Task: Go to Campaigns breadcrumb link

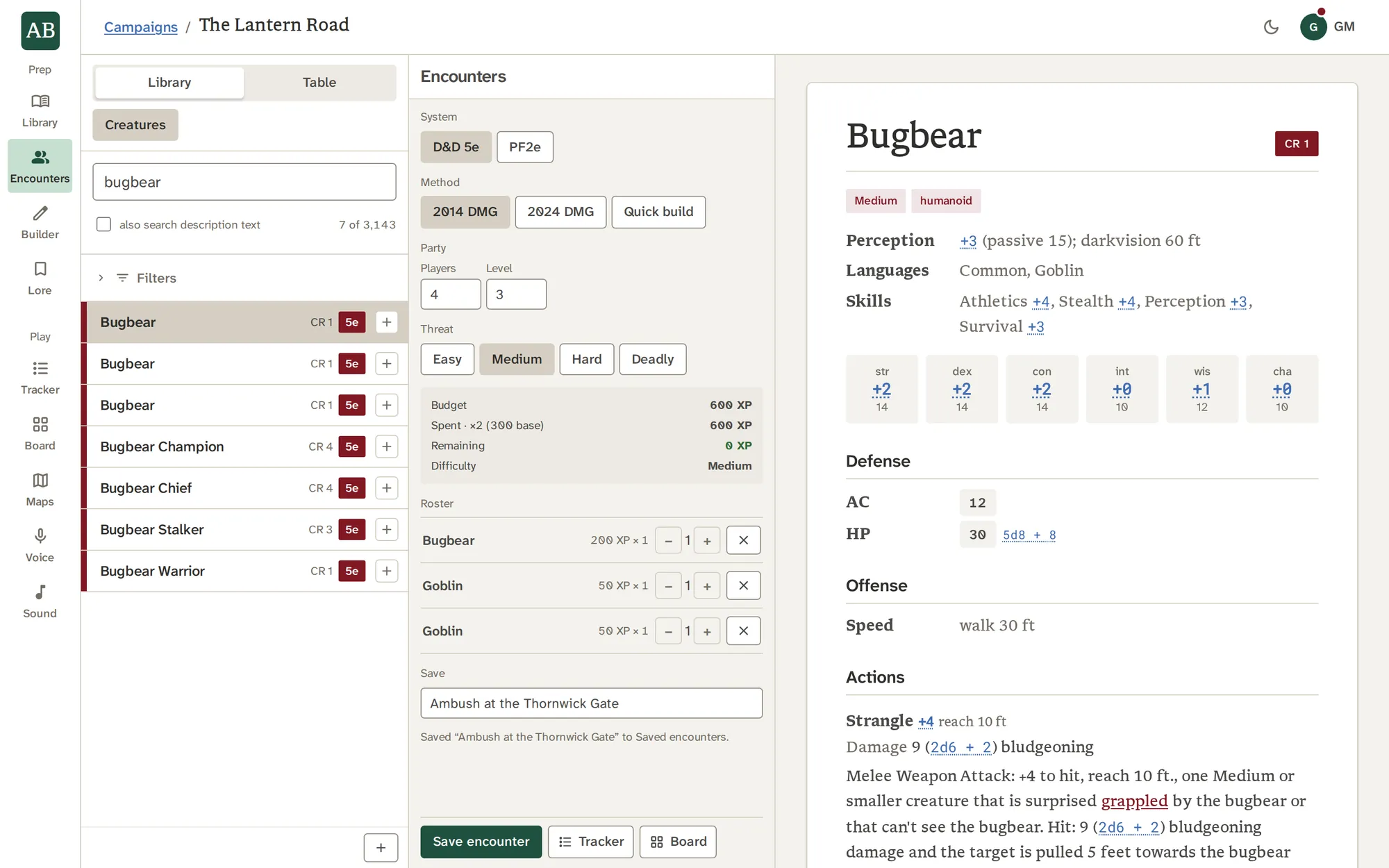Action: 141,27
